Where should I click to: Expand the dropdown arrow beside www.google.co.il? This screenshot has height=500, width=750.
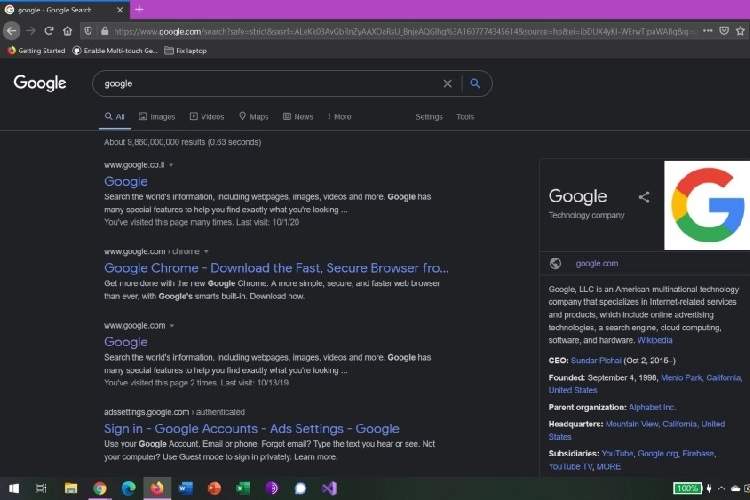tap(171, 164)
